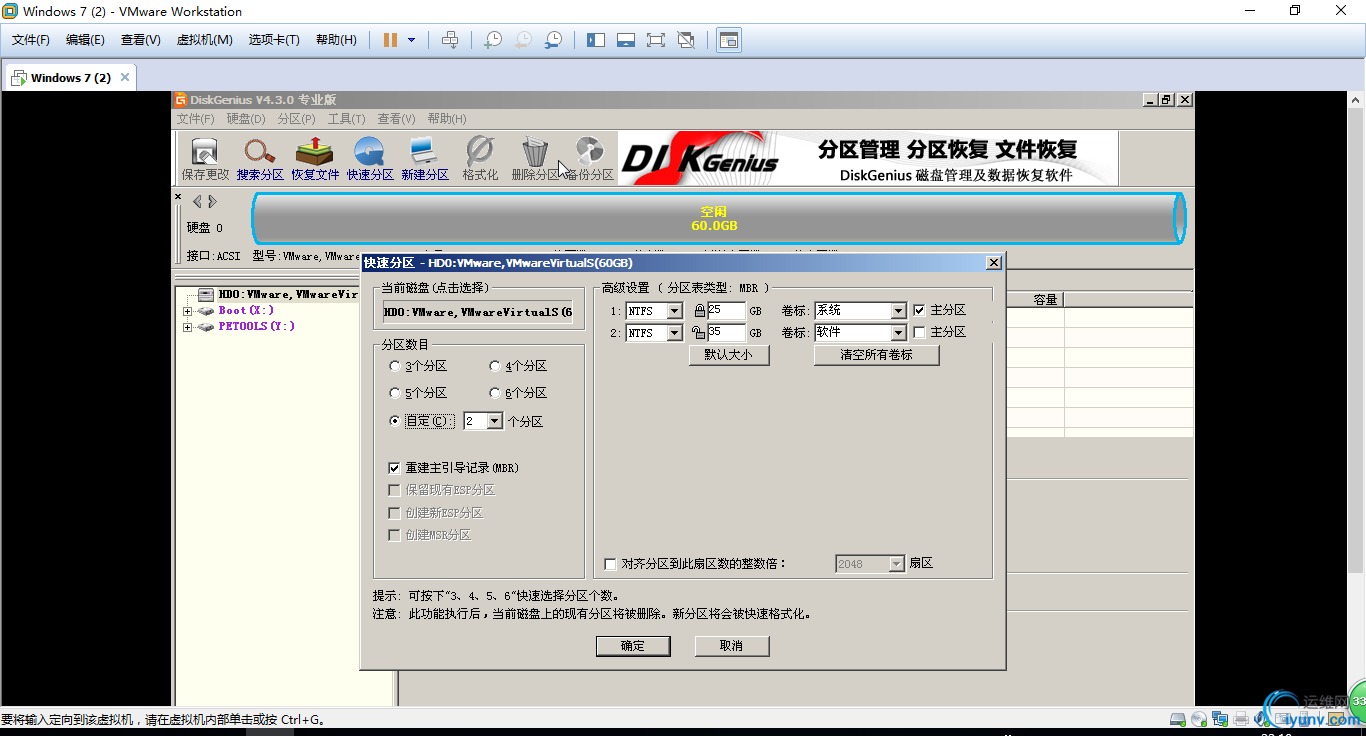Click the 默认大小 button
This screenshot has width=1366, height=736.
[729, 355]
